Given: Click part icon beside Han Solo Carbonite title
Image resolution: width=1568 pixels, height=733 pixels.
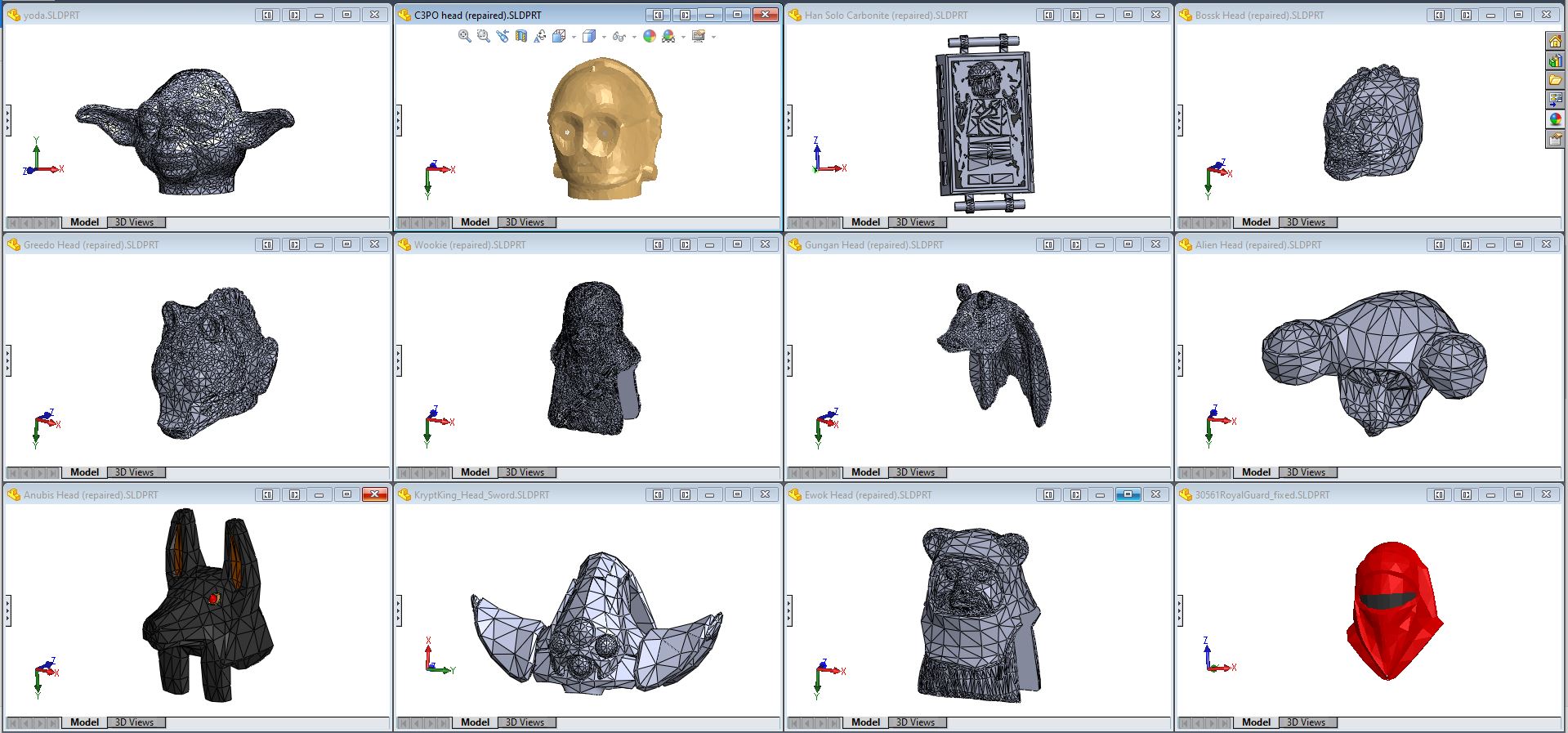Looking at the screenshot, I should point(795,15).
